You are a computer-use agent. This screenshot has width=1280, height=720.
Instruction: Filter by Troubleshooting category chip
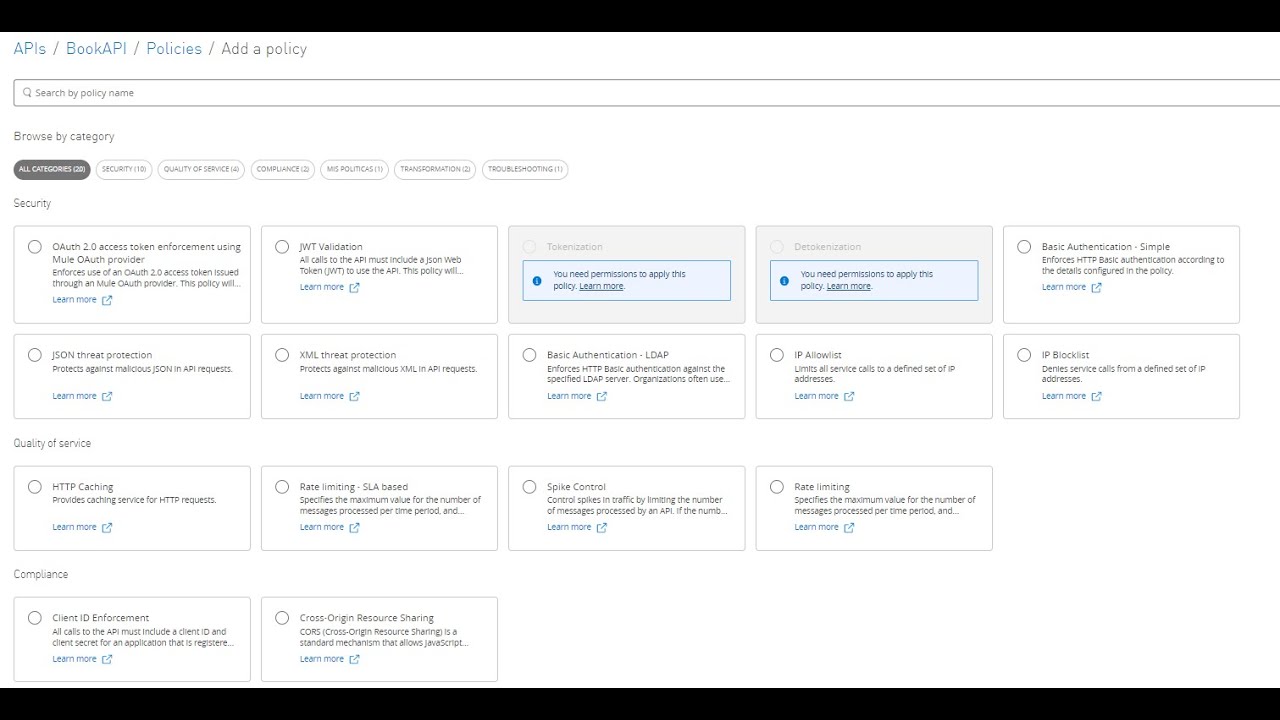(x=525, y=169)
